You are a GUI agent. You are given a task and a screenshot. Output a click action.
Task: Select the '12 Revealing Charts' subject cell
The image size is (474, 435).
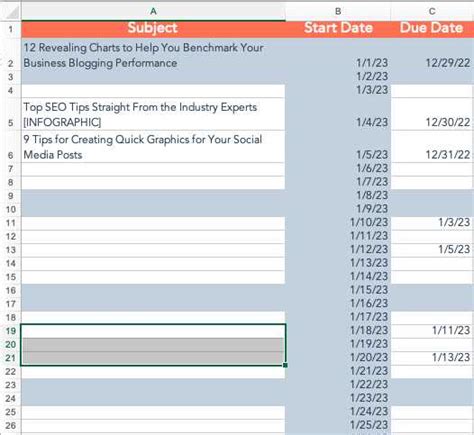coord(153,54)
